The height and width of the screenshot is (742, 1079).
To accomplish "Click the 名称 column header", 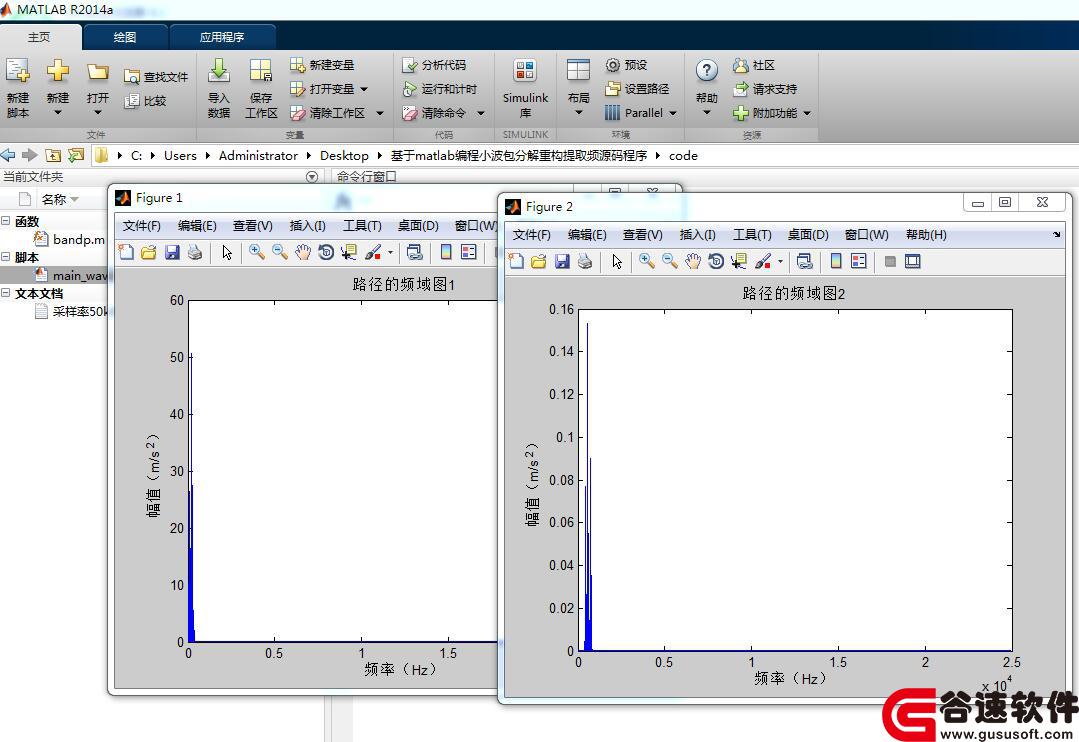I will 54,200.
